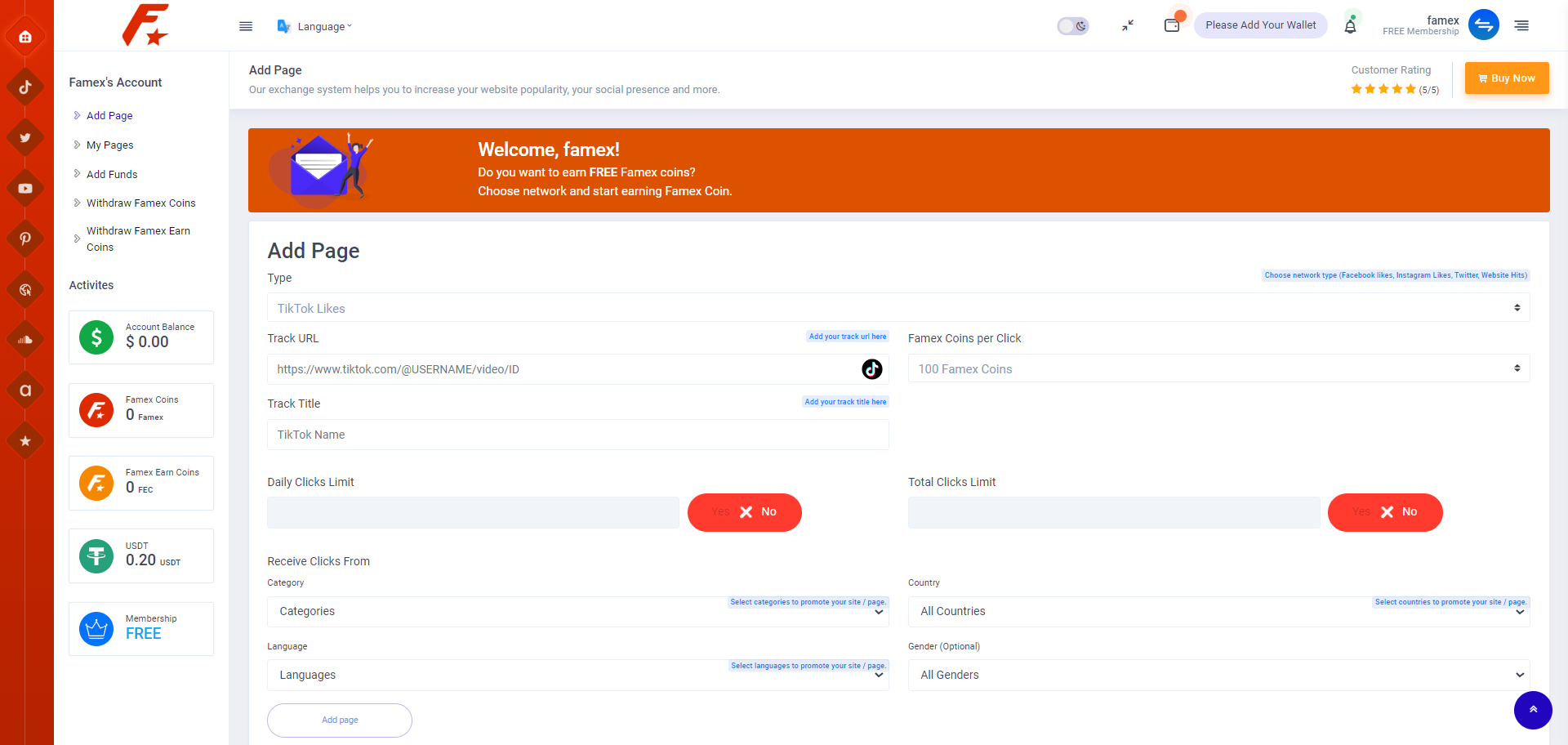Click the 'Select categories to promote' hint

click(808, 602)
